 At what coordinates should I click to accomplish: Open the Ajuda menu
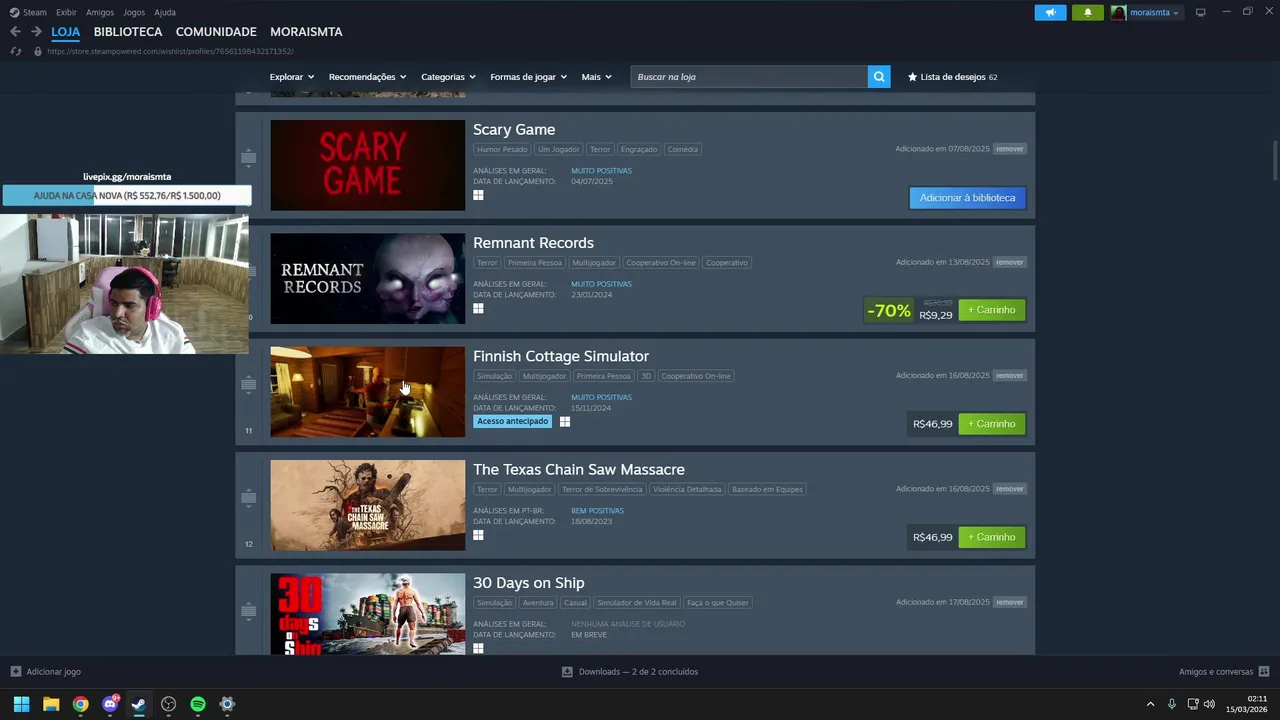(165, 12)
